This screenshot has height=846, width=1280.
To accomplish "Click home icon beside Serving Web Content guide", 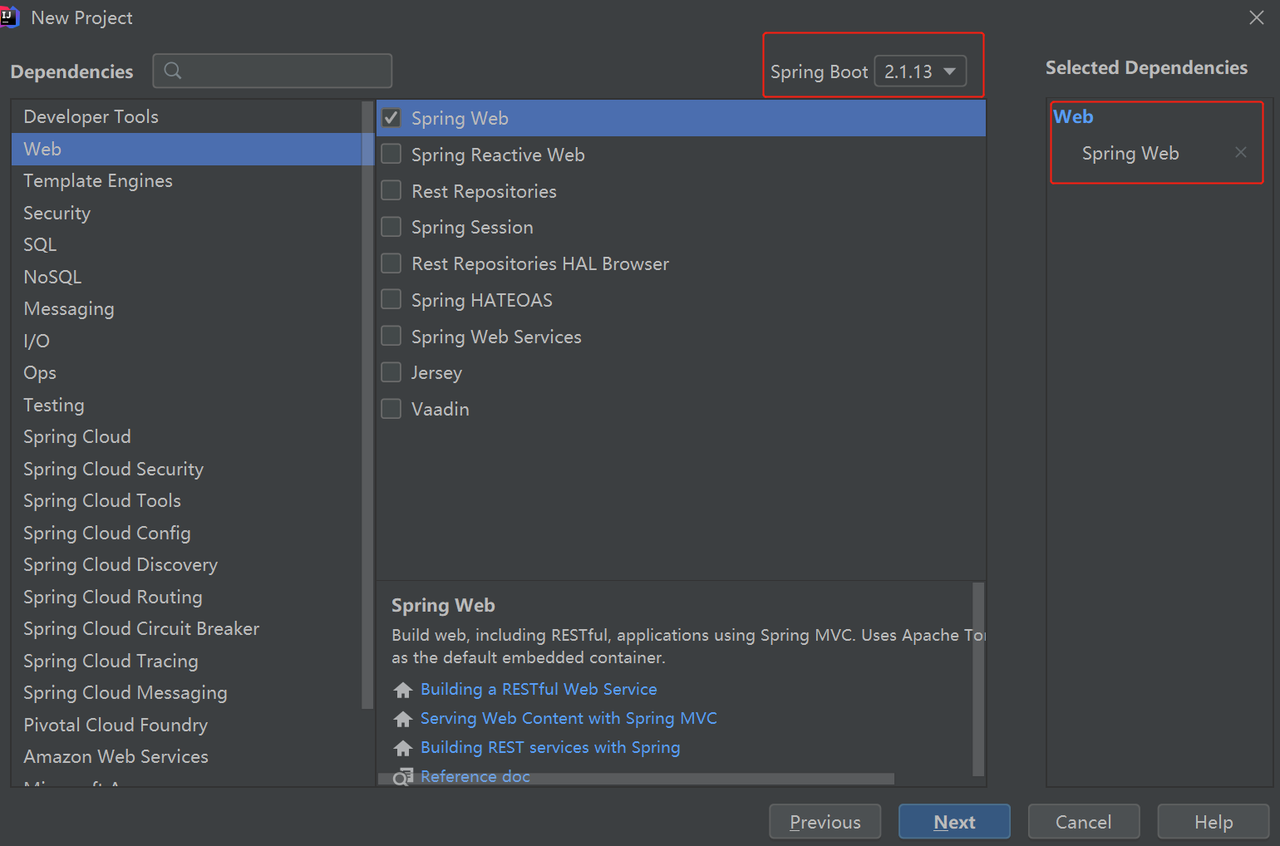I will (403, 719).
